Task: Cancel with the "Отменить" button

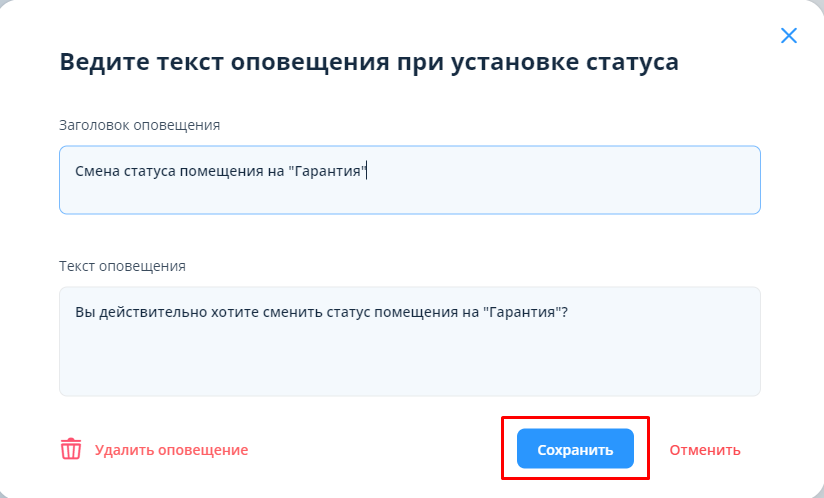Action: (x=705, y=450)
